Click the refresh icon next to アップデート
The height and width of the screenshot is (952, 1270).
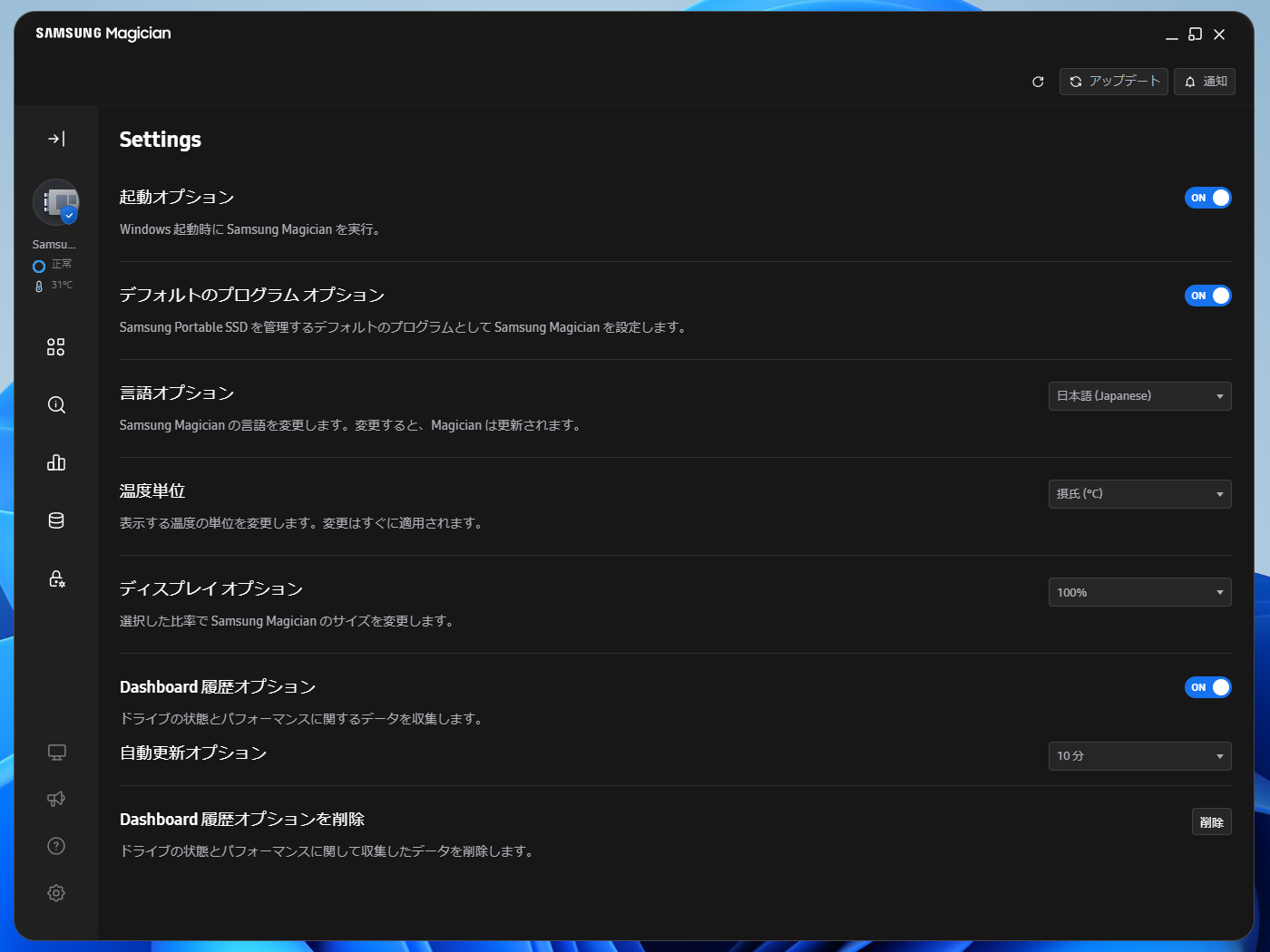click(x=1038, y=82)
